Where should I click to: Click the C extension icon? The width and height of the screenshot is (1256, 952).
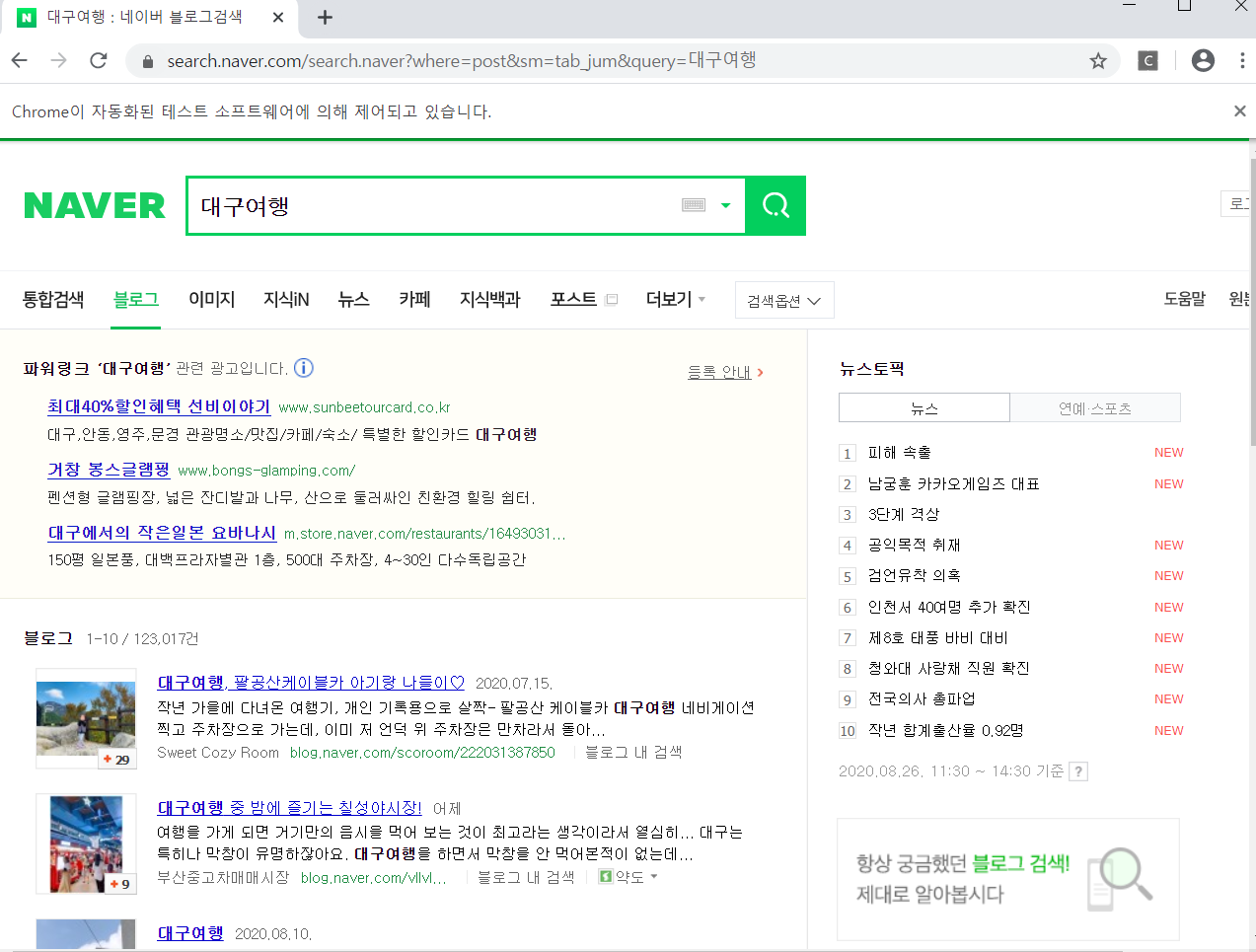(x=1147, y=61)
